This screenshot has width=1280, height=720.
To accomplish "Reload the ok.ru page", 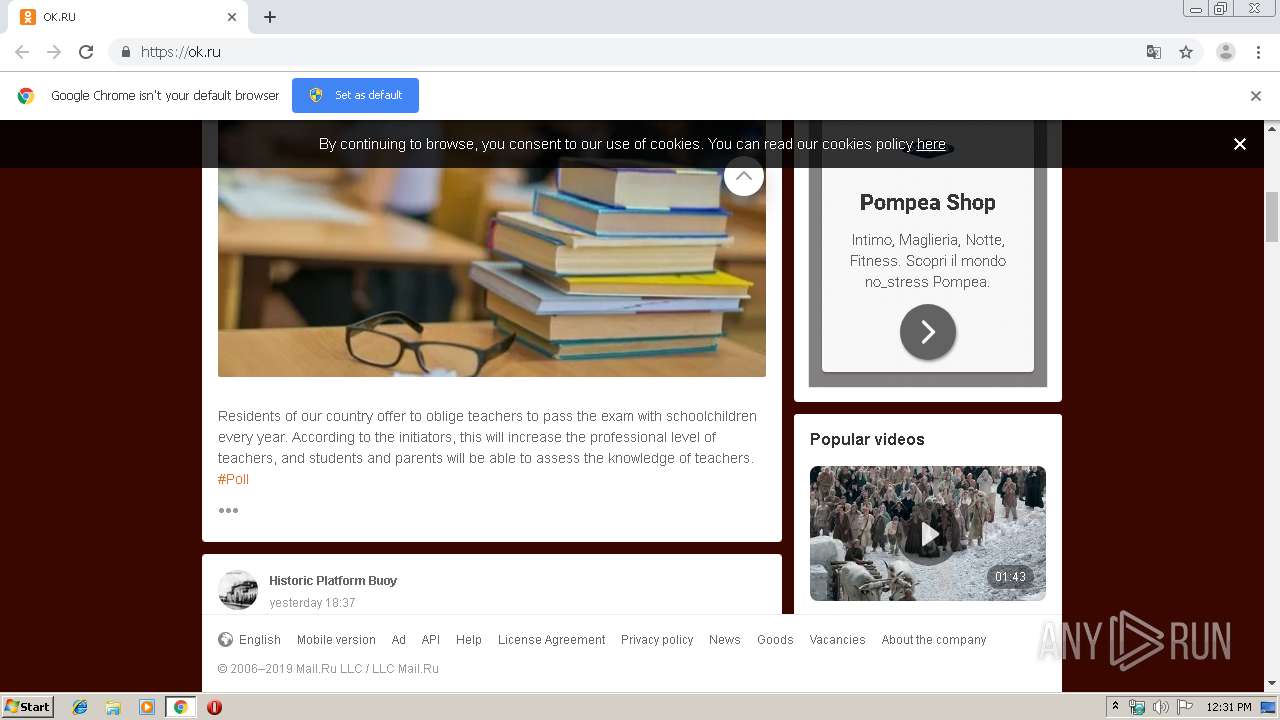I will pyautogui.click(x=86, y=52).
